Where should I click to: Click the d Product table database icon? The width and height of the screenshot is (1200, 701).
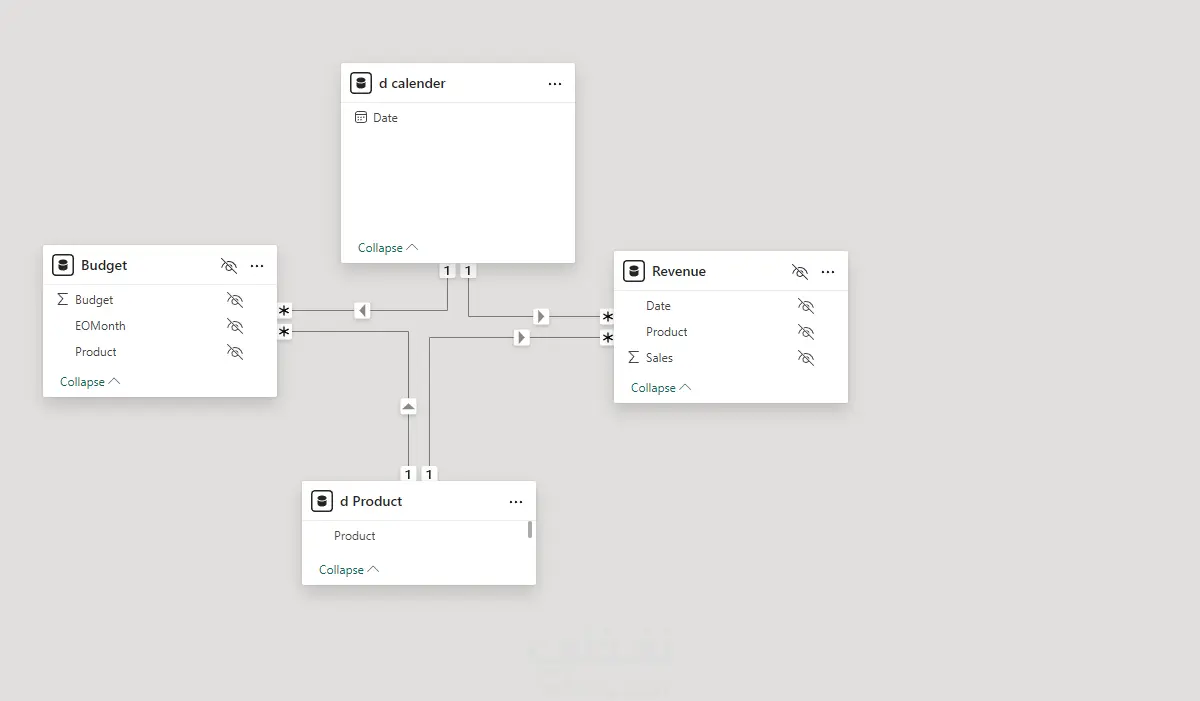(322, 501)
